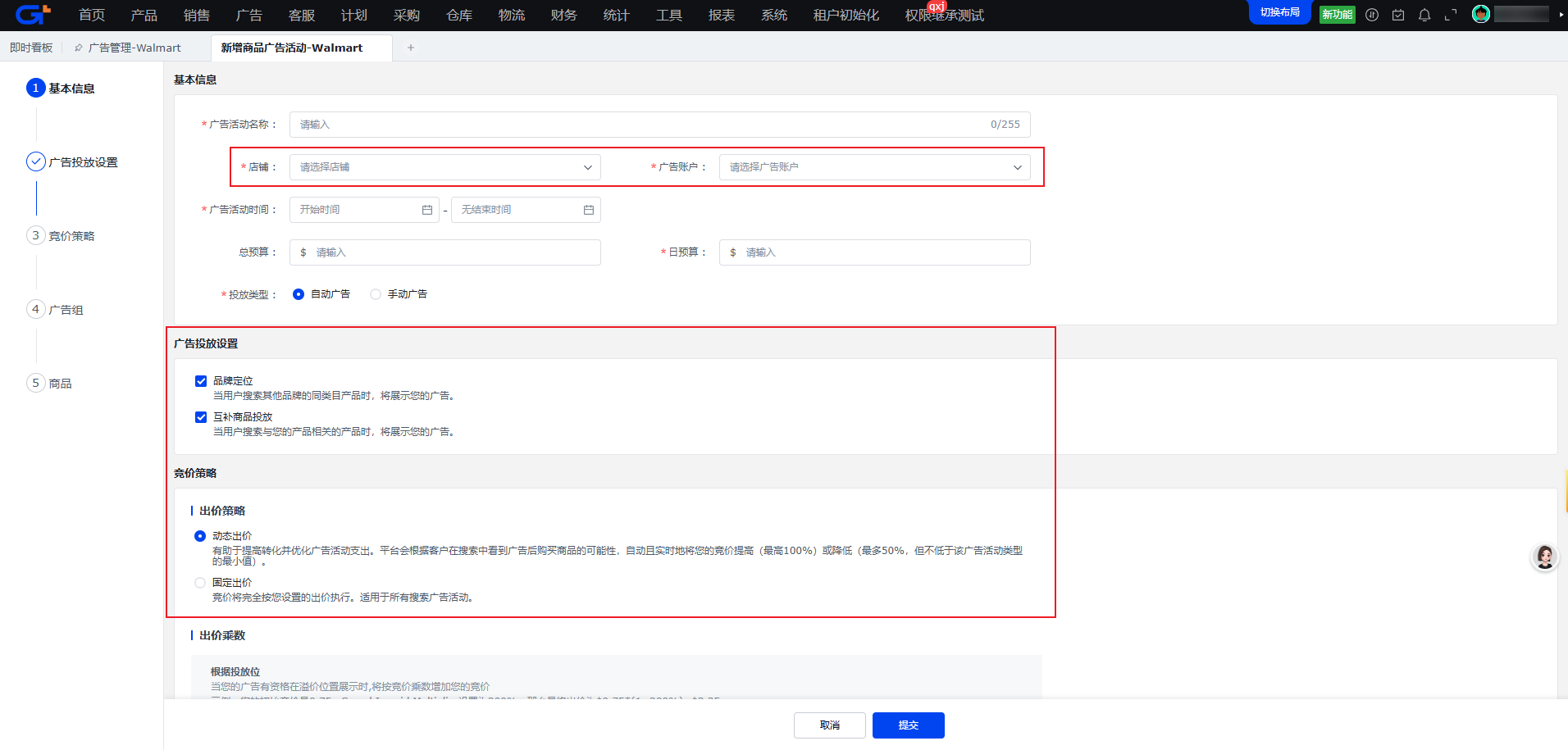Open 系统 menu
The width and height of the screenshot is (1568, 750).
click(774, 15)
